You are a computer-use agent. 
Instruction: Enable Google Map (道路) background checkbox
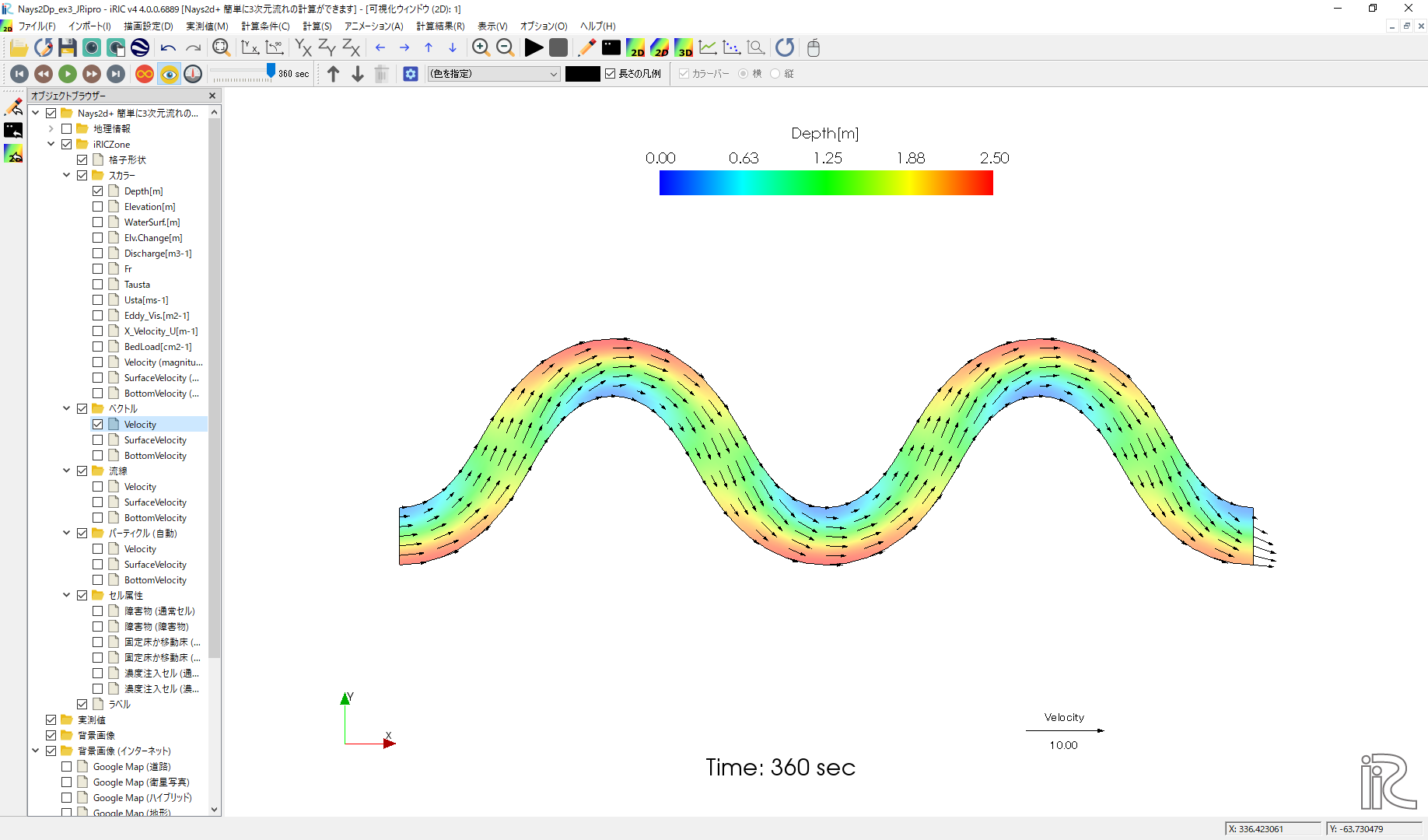pyautogui.click(x=66, y=766)
